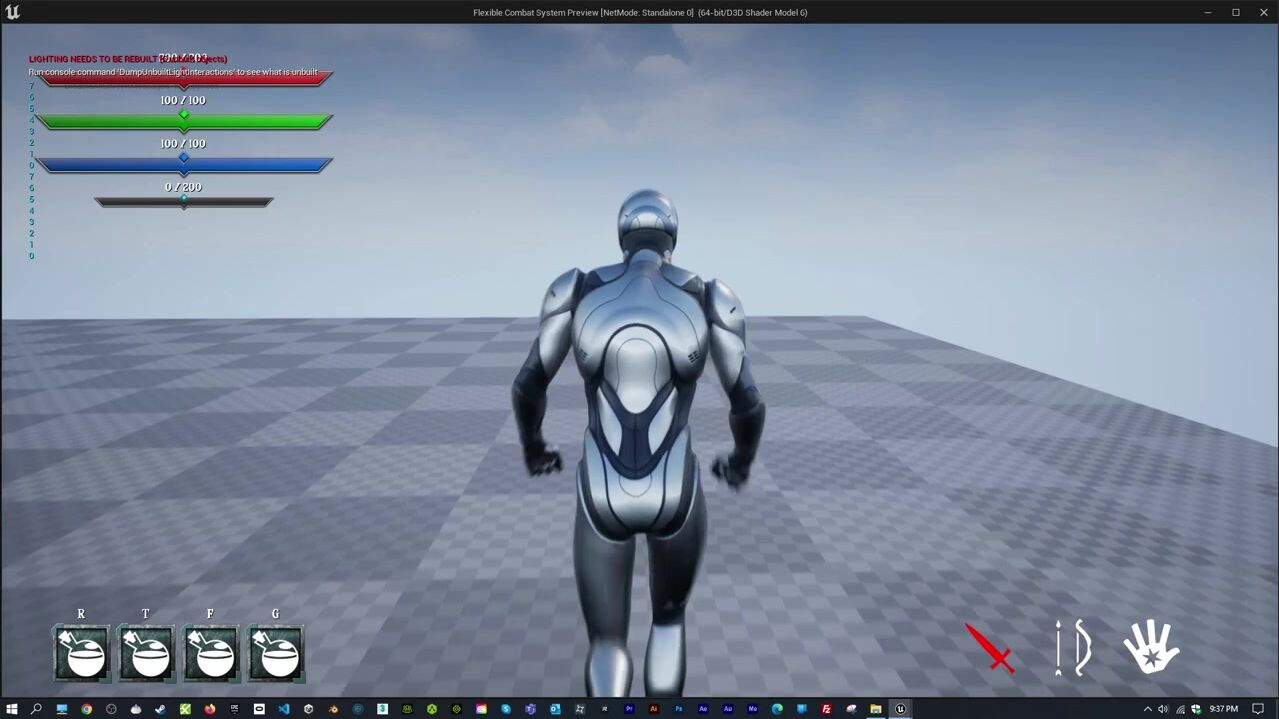
Task: Click the potion slot labeled R
Action: pos(82,653)
